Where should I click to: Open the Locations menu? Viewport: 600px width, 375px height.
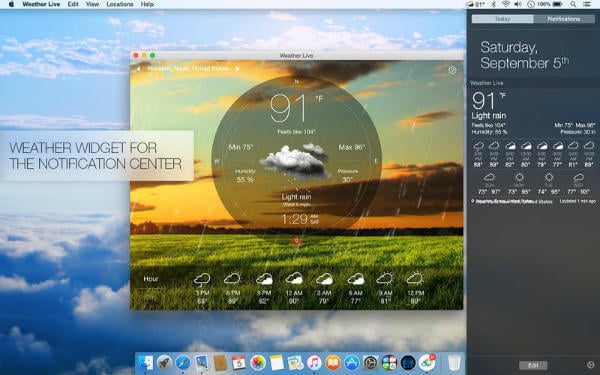coord(120,4)
